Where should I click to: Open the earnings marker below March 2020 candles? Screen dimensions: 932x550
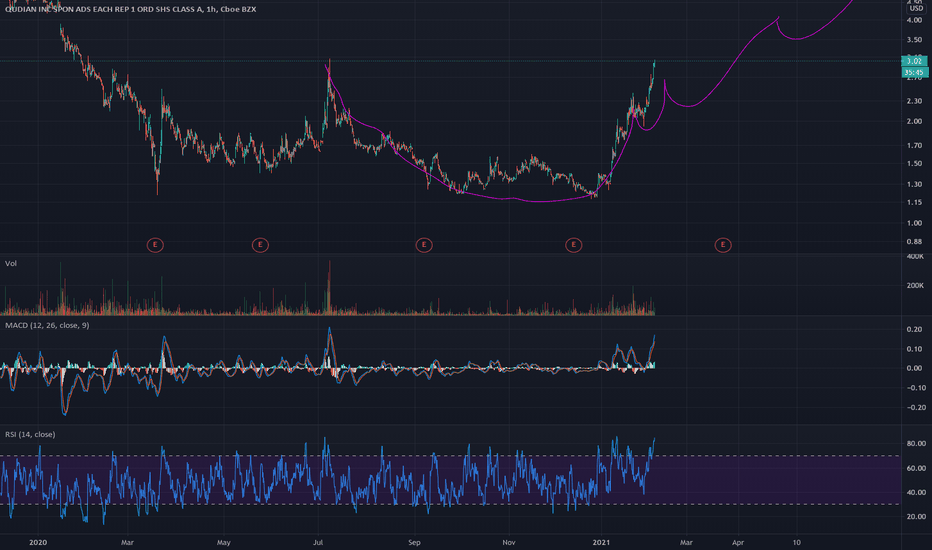[155, 244]
